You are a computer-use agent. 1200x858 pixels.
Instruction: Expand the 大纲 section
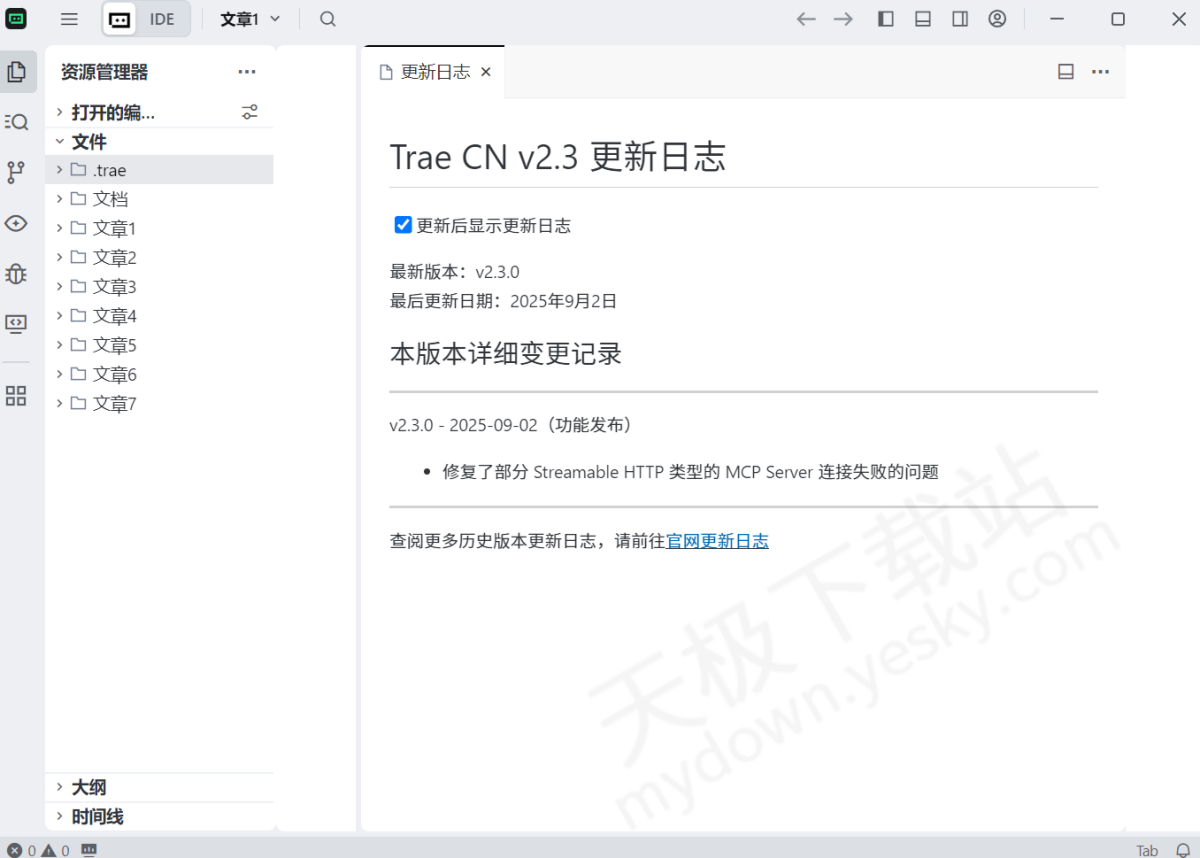coord(89,787)
